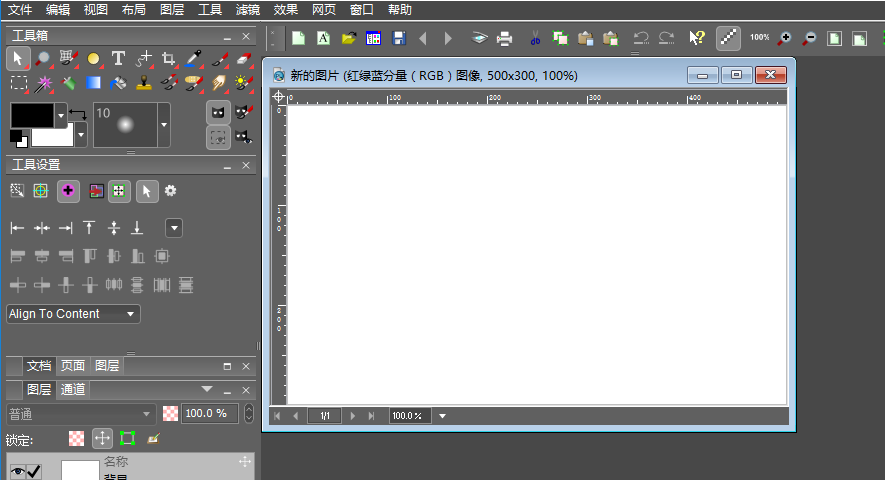Toggle the lock position move icon

[102, 438]
